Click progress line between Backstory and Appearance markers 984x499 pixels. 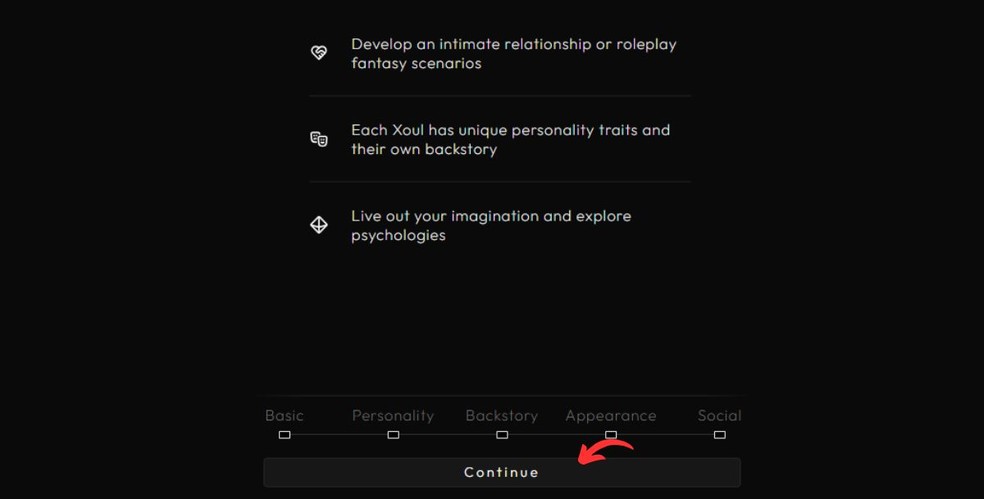pos(556,435)
